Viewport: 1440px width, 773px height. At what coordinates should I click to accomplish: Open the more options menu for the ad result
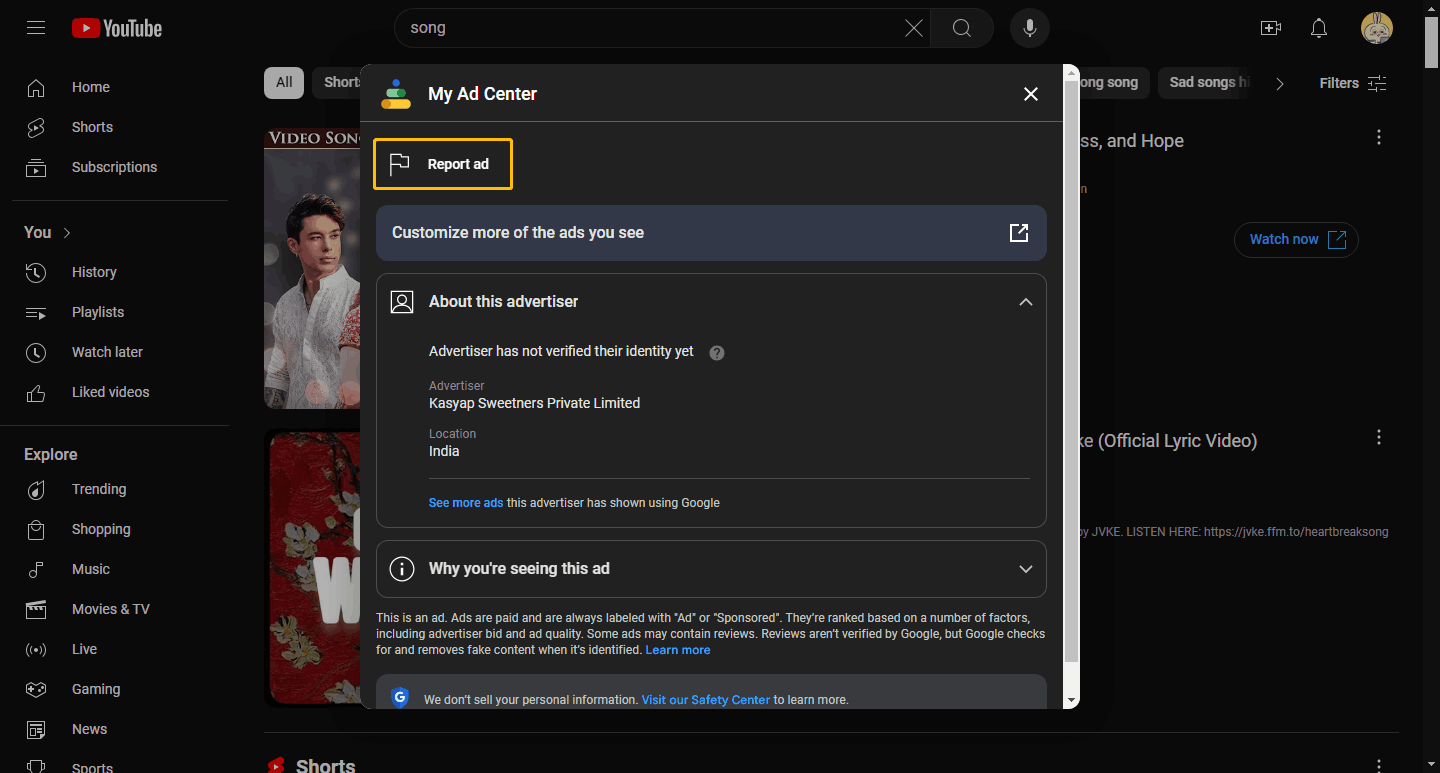click(1379, 138)
